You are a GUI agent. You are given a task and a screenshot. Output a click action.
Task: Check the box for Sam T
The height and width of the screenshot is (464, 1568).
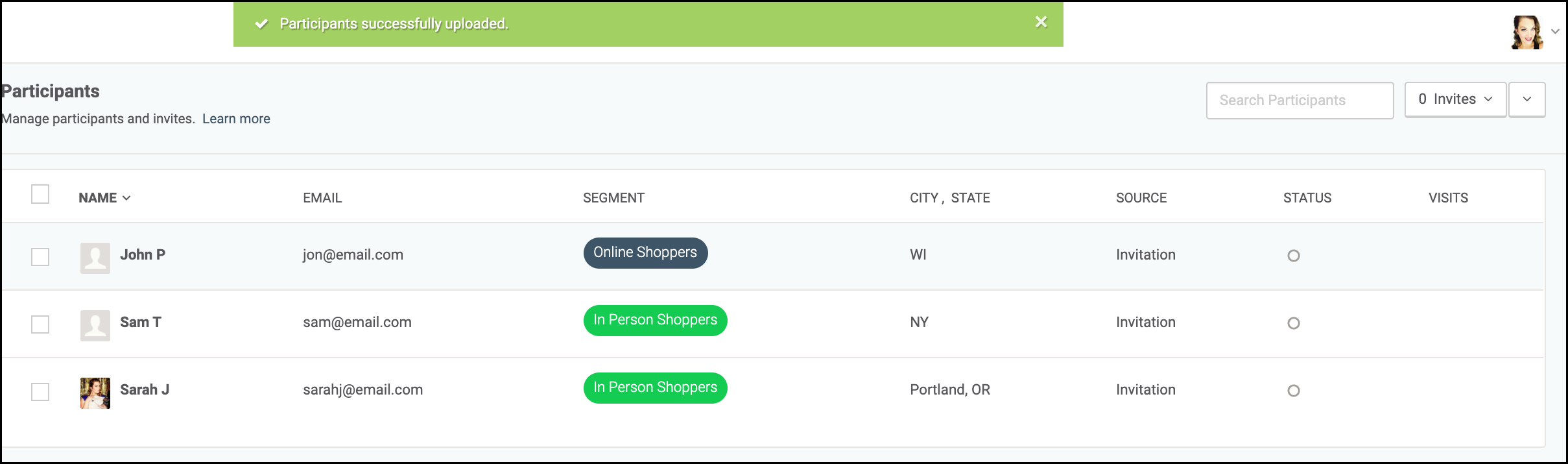(x=40, y=324)
